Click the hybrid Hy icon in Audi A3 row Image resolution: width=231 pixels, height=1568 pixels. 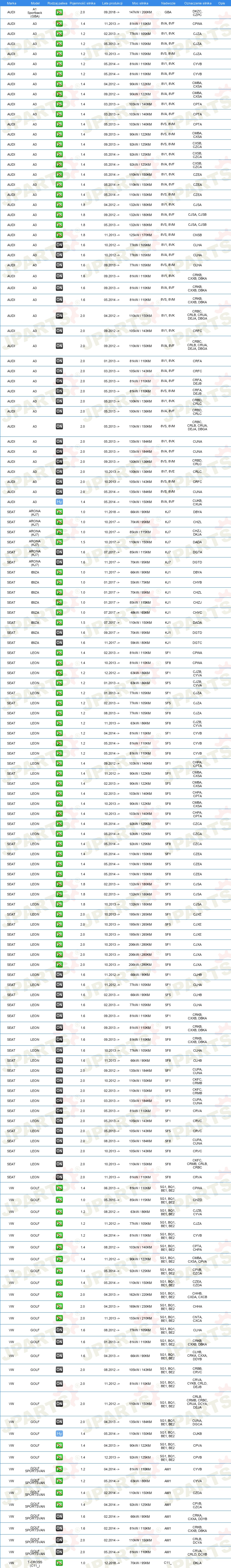[x=59, y=502]
